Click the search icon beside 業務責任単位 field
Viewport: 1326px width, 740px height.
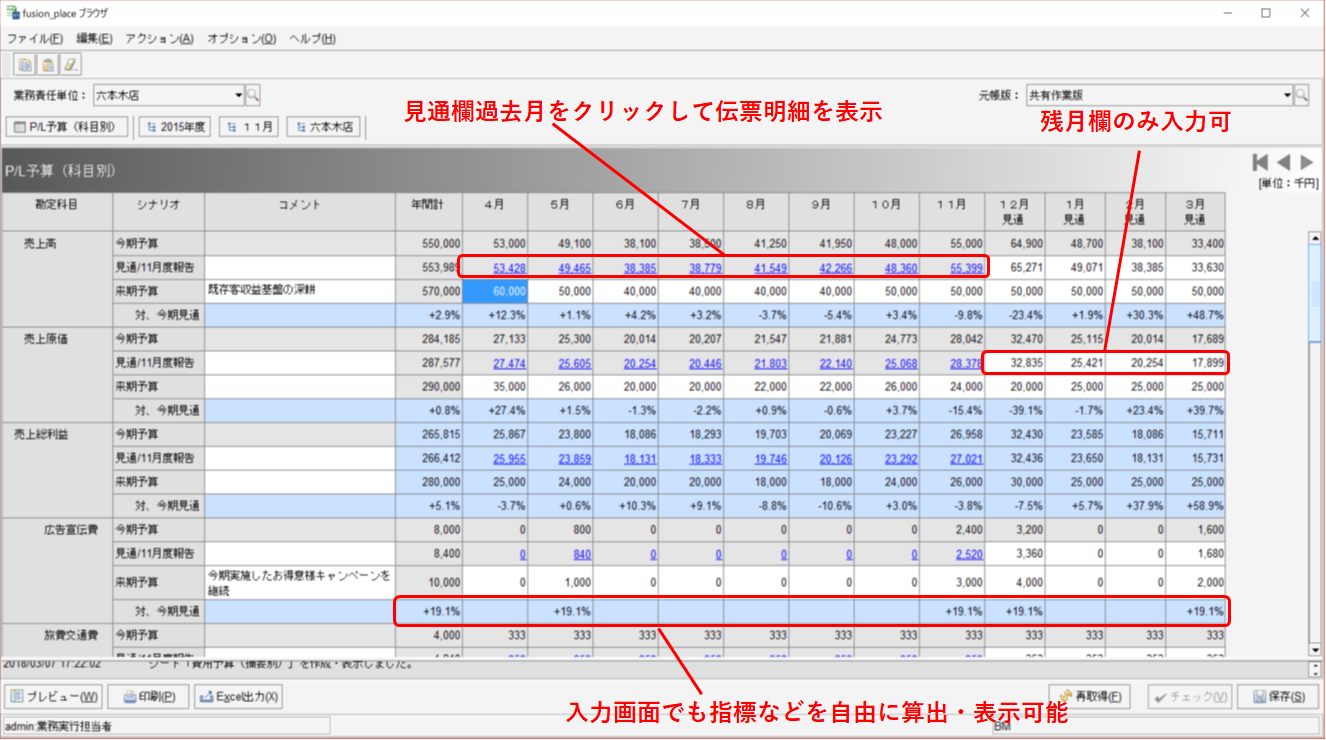tap(253, 96)
